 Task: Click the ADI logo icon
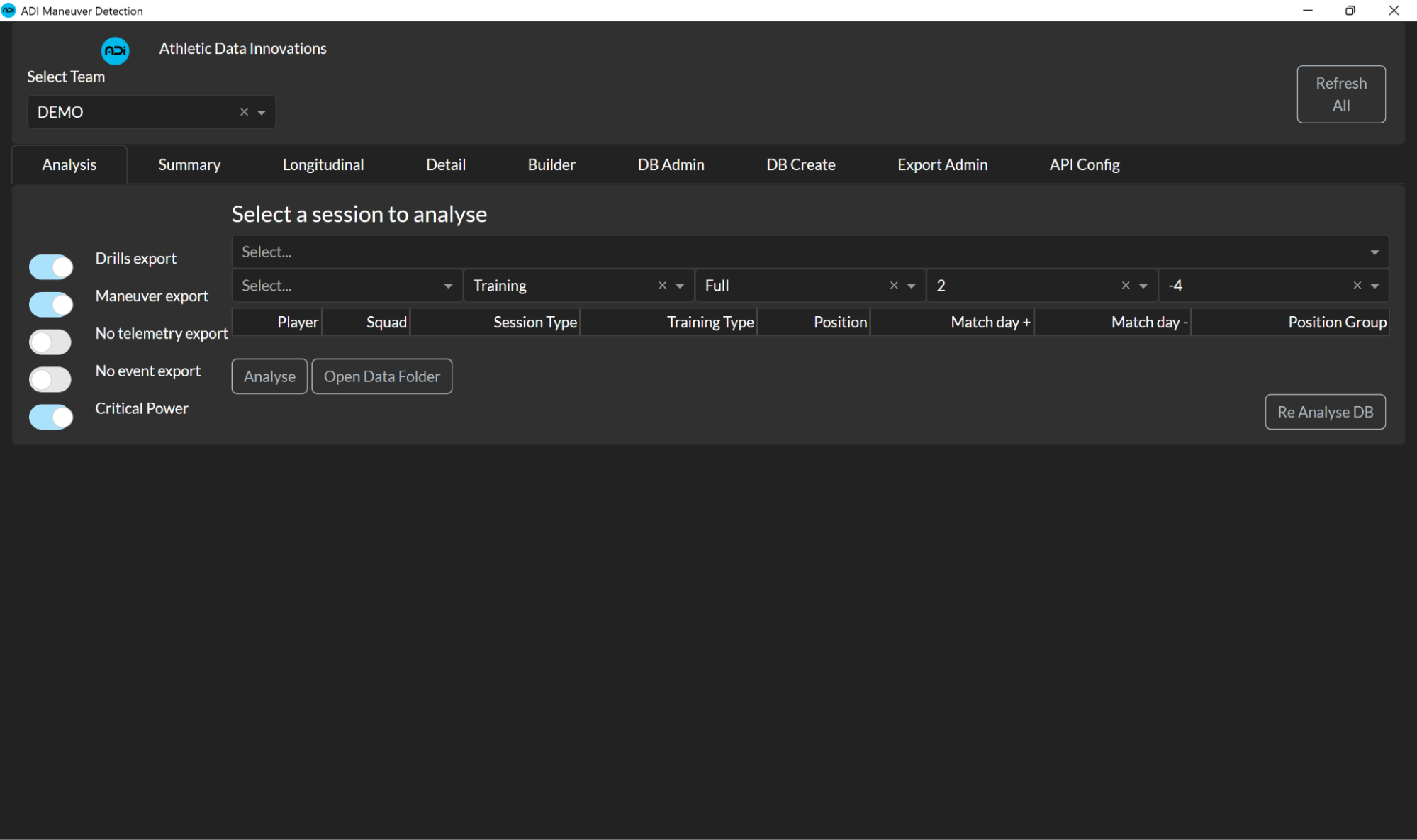[x=115, y=51]
